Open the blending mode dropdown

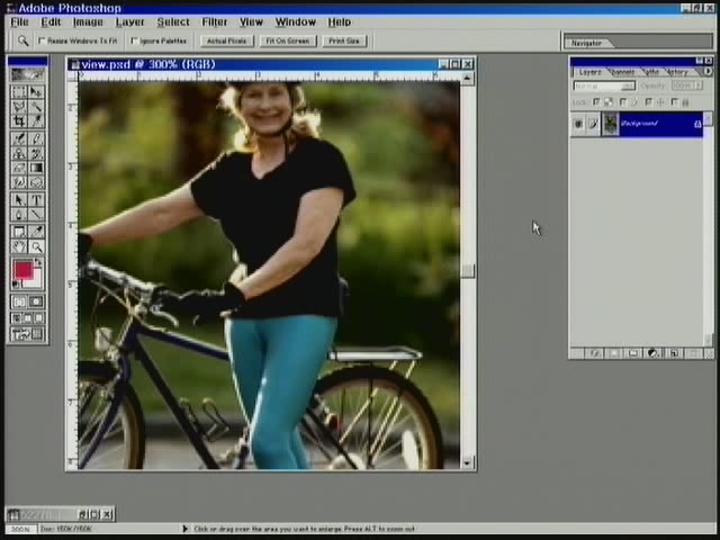[x=604, y=86]
